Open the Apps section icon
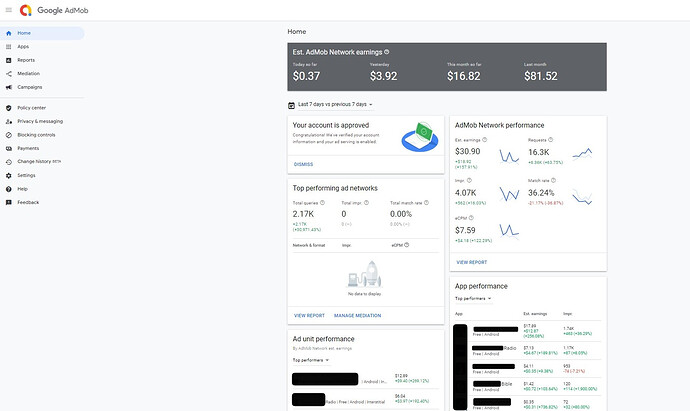 coord(8,46)
